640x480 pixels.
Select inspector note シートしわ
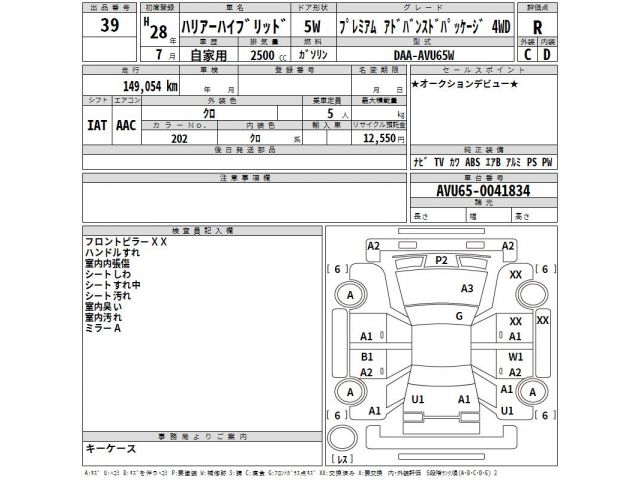coord(108,274)
